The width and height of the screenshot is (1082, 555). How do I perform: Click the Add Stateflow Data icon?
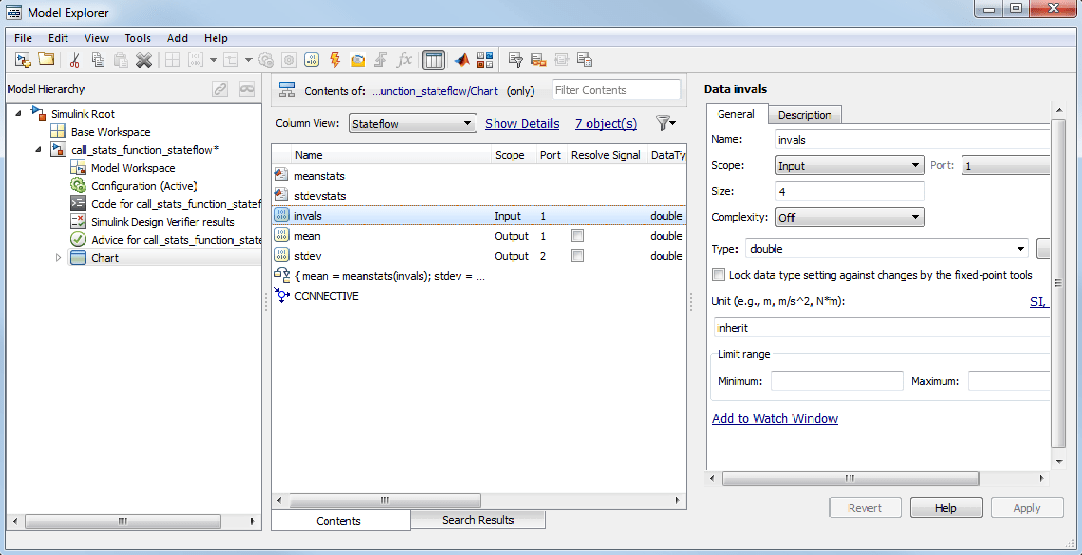[311, 60]
